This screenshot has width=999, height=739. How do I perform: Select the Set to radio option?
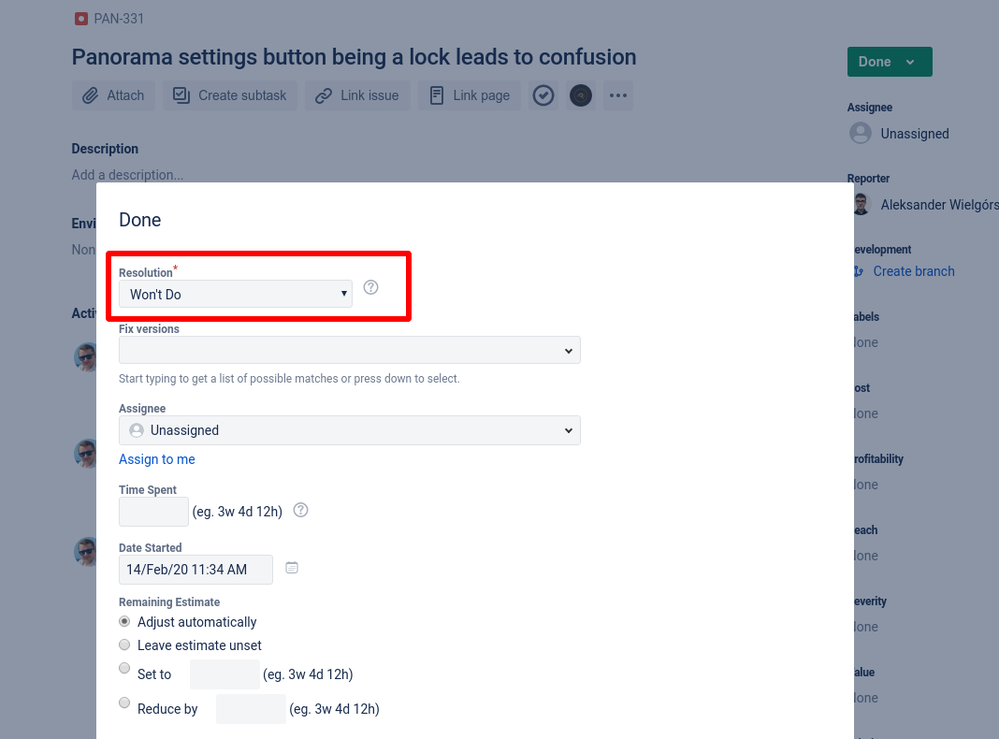[x=124, y=668]
